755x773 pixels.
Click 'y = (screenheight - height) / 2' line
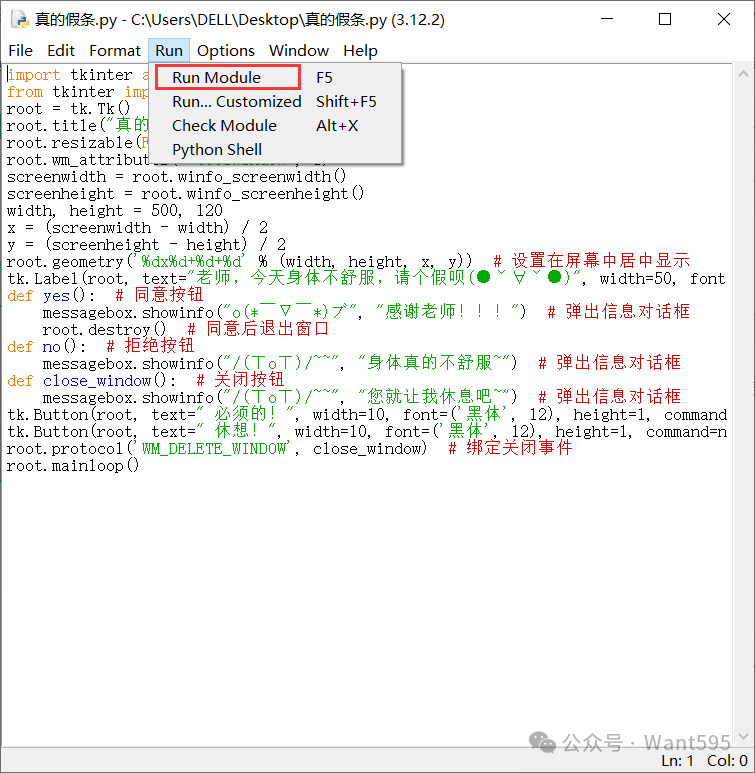146,245
